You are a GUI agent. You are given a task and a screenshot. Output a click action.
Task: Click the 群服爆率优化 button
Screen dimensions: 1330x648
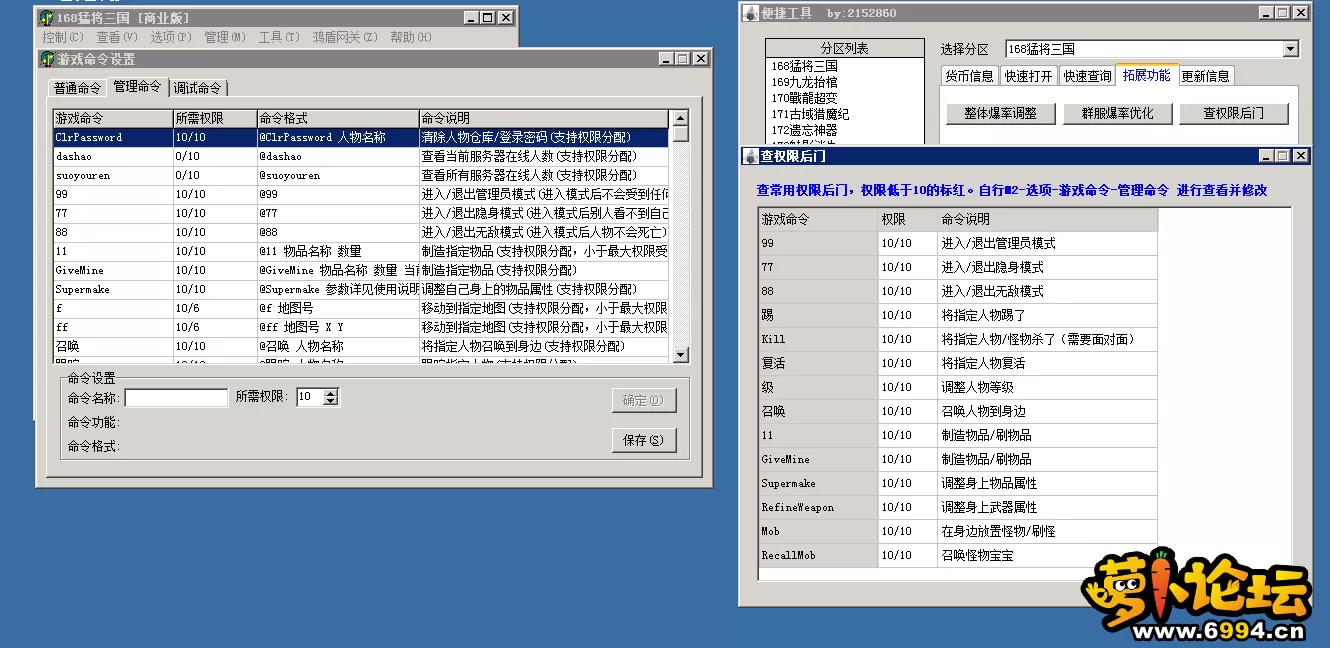pyautogui.click(x=1117, y=113)
